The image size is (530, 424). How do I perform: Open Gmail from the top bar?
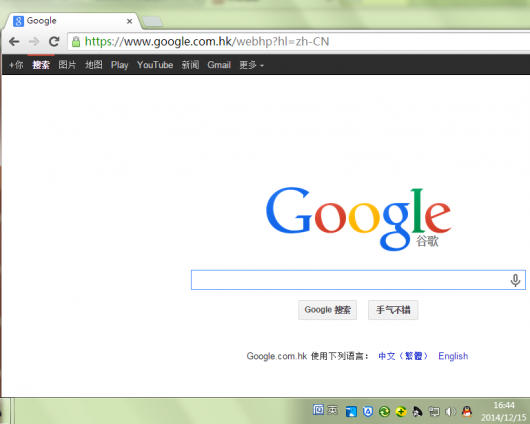pyautogui.click(x=219, y=65)
